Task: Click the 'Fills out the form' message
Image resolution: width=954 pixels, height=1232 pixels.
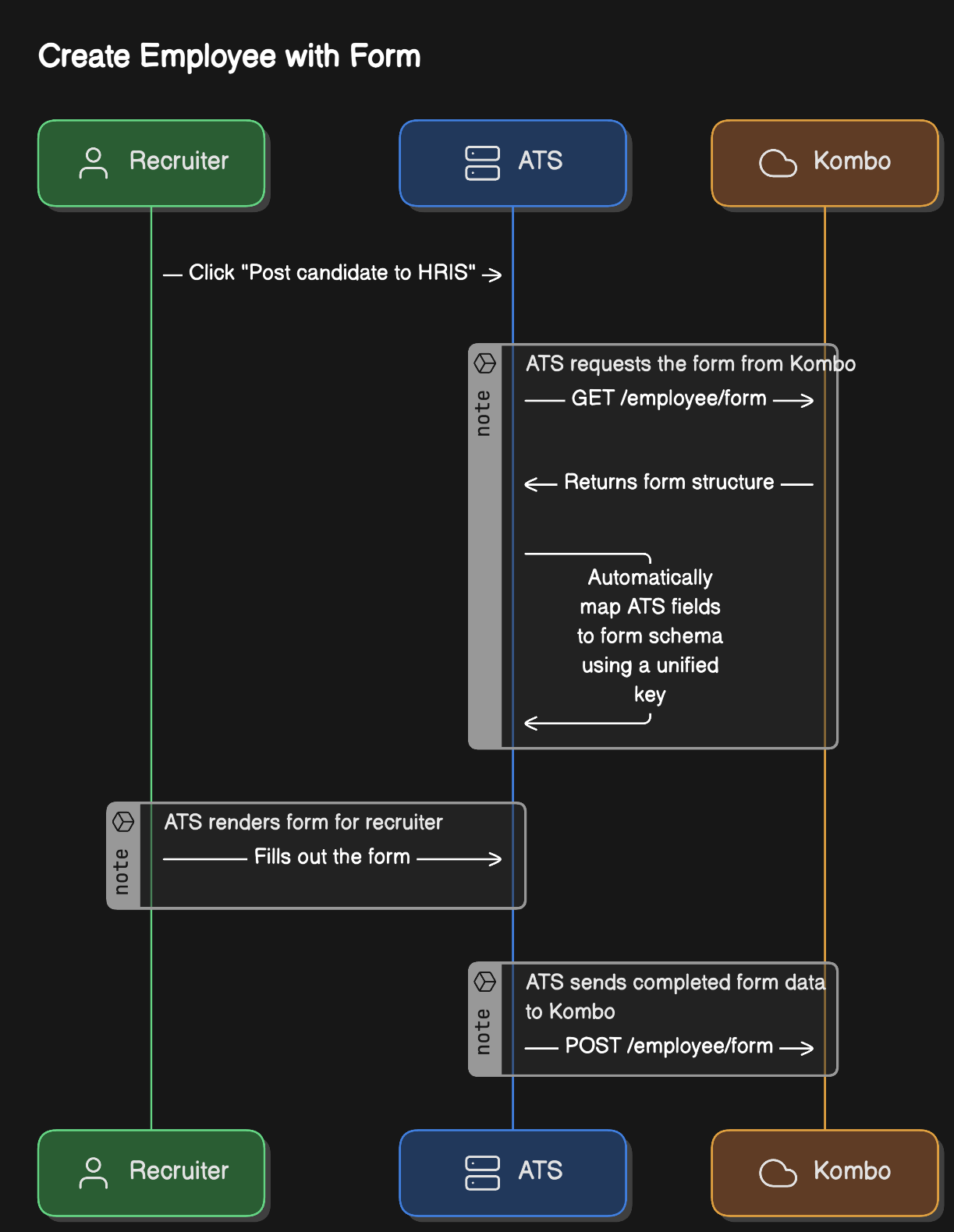Action: click(332, 857)
